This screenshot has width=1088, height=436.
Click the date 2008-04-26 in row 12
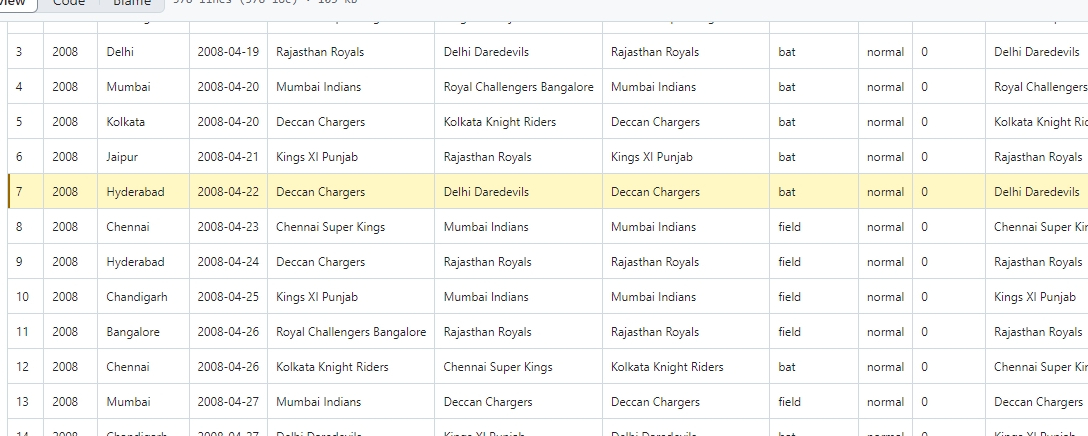pos(228,367)
